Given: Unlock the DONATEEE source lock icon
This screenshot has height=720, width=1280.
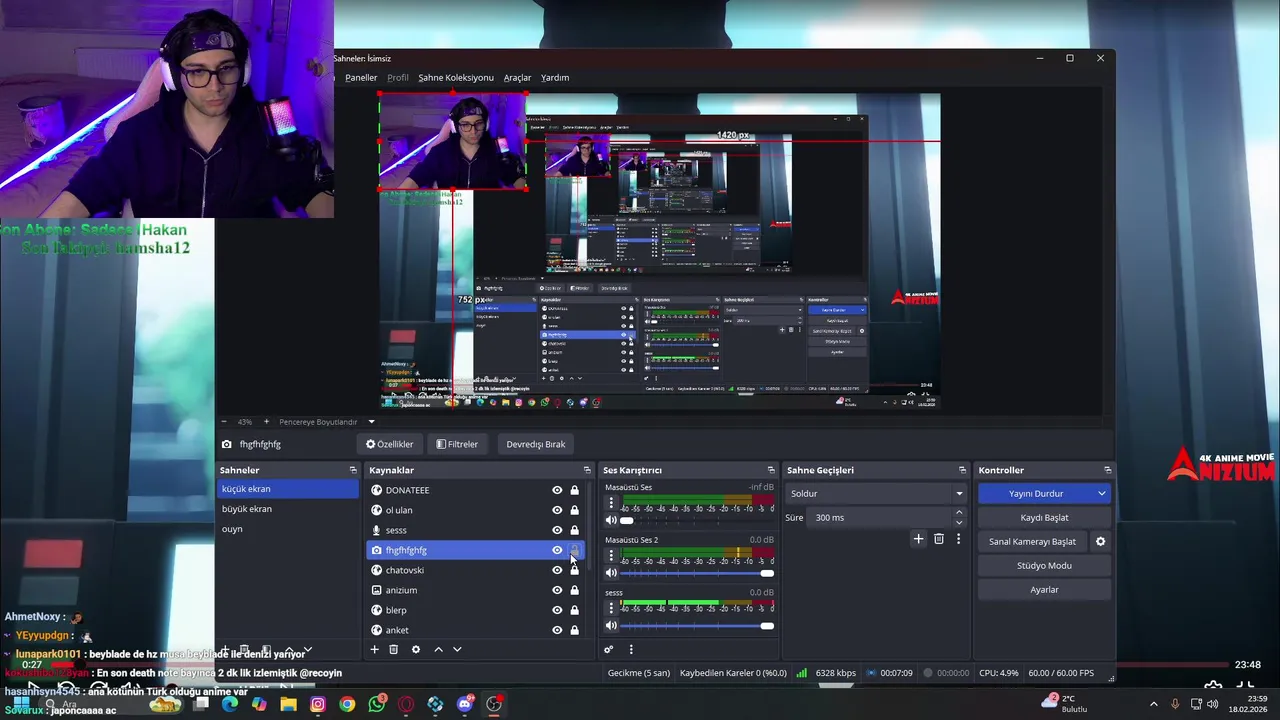Looking at the screenshot, I should (x=574, y=490).
